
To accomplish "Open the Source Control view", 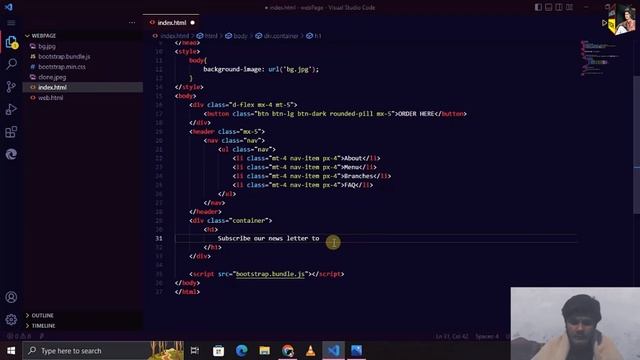I will point(11,87).
